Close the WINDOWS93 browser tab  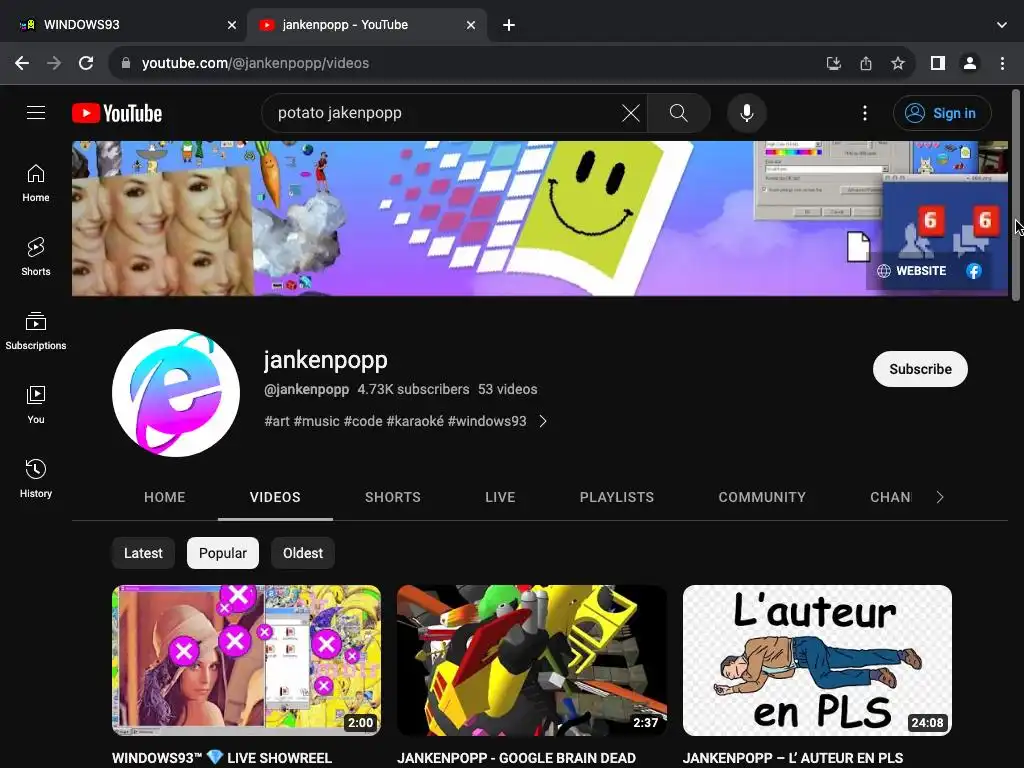click(x=232, y=25)
